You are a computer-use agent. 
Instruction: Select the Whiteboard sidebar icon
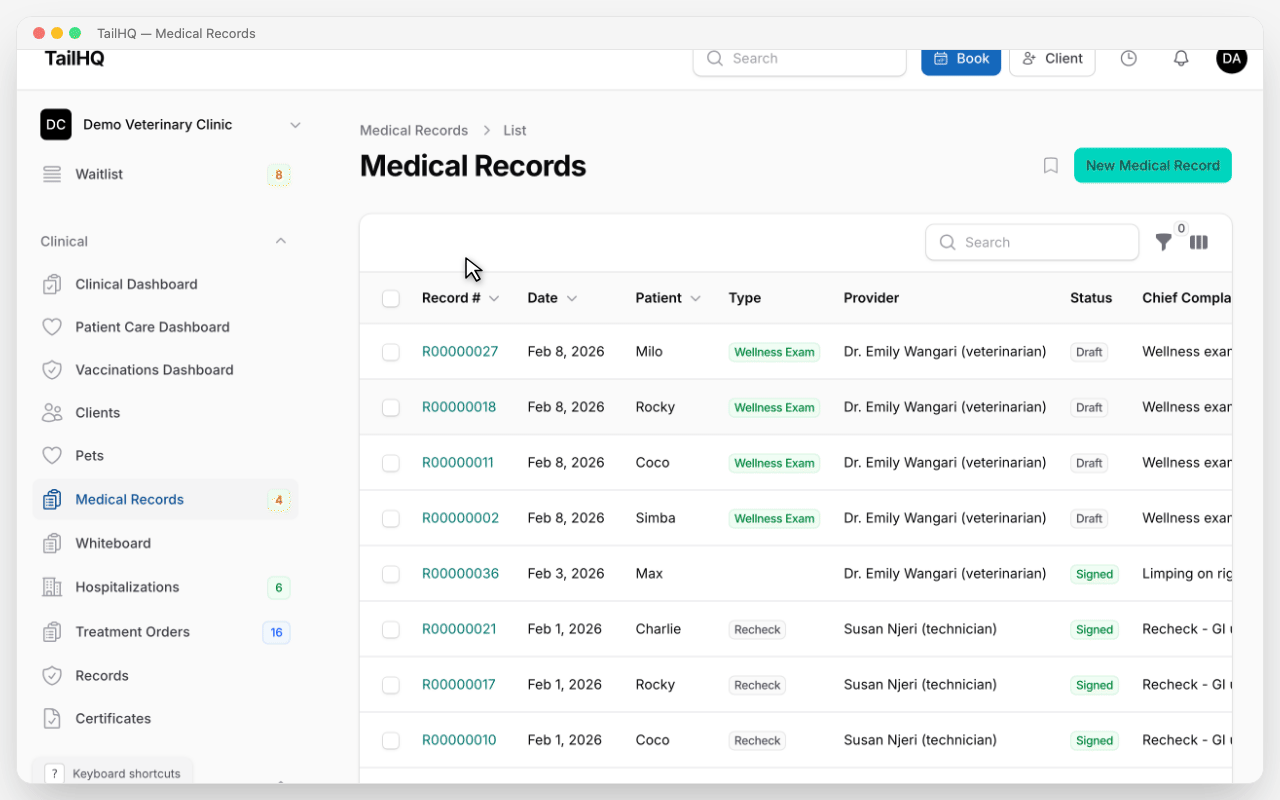pos(53,543)
